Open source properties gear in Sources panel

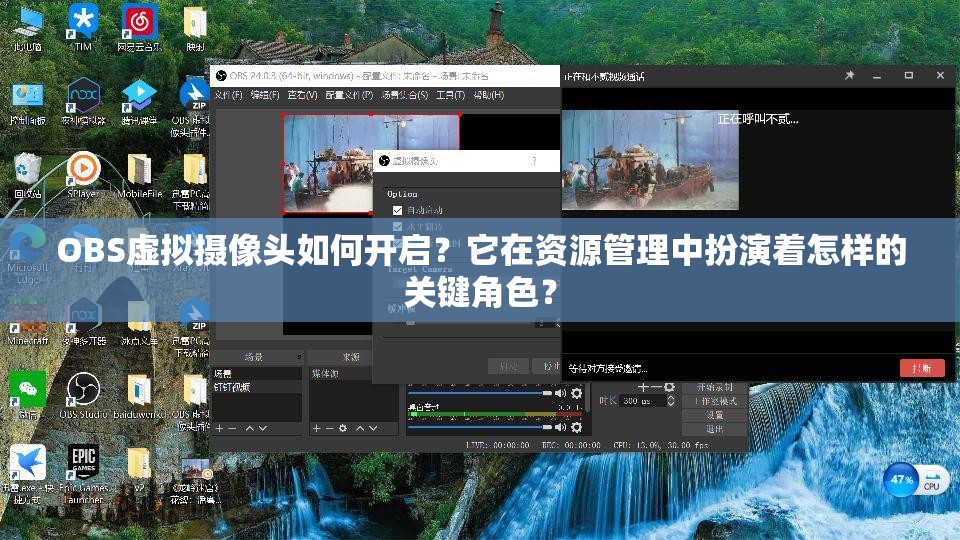[x=343, y=429]
